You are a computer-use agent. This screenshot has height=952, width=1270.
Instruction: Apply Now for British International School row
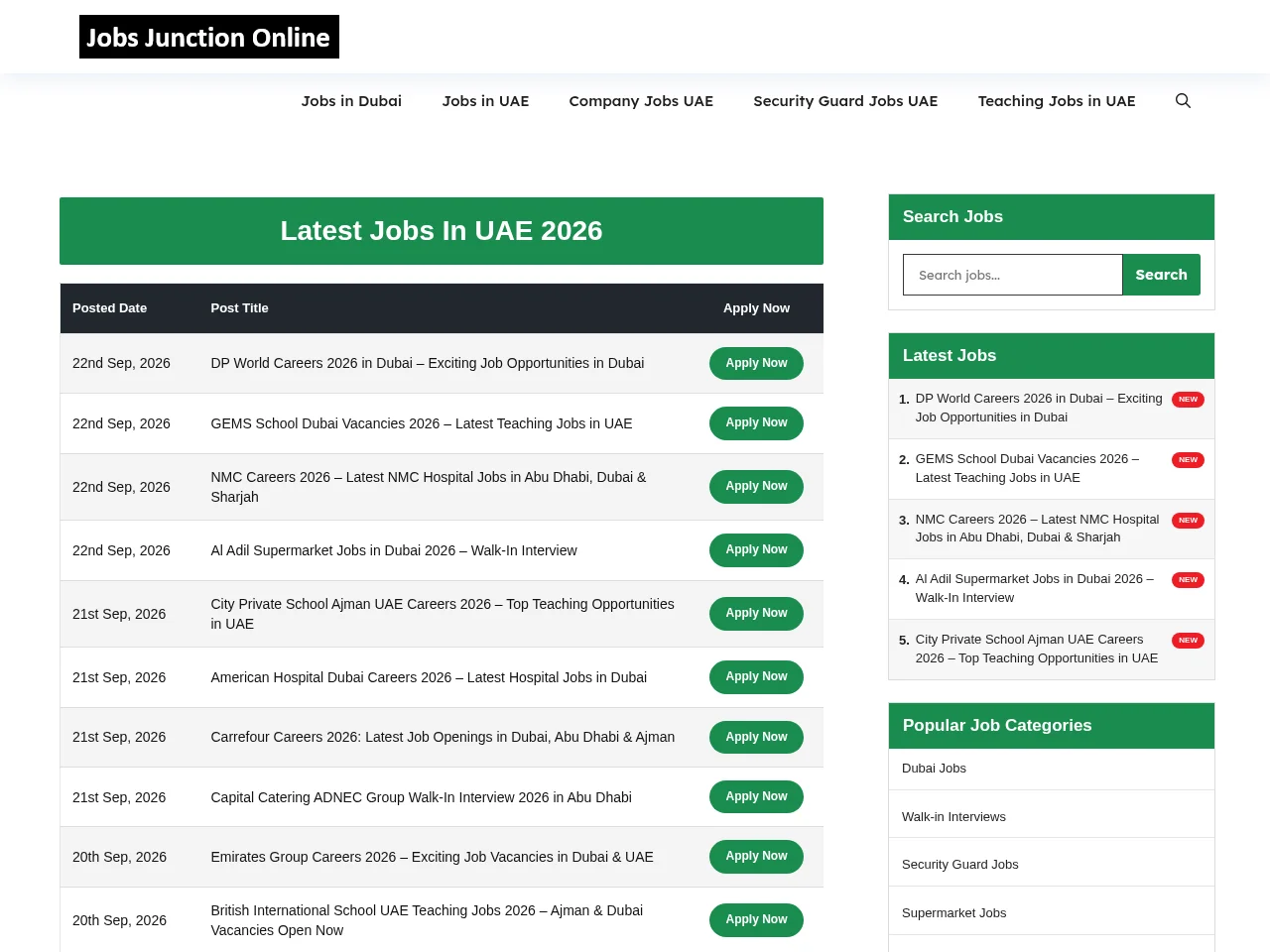pos(756,920)
